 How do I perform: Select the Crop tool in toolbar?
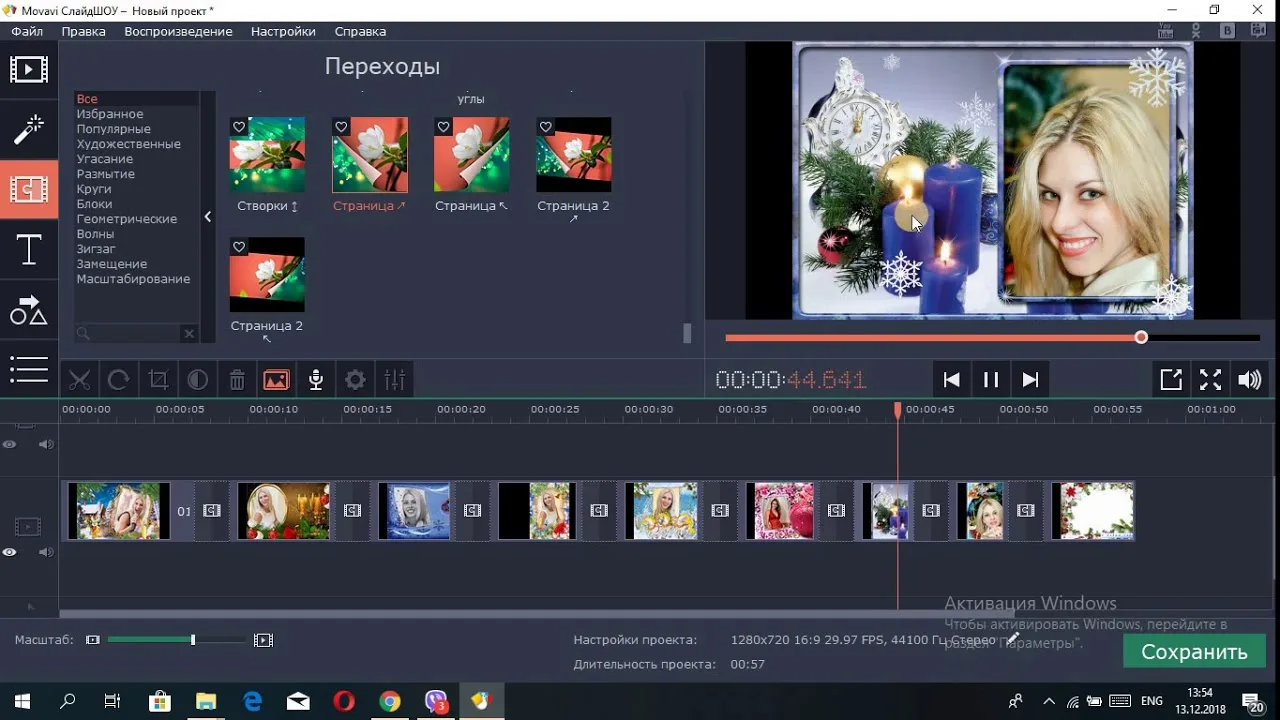158,380
